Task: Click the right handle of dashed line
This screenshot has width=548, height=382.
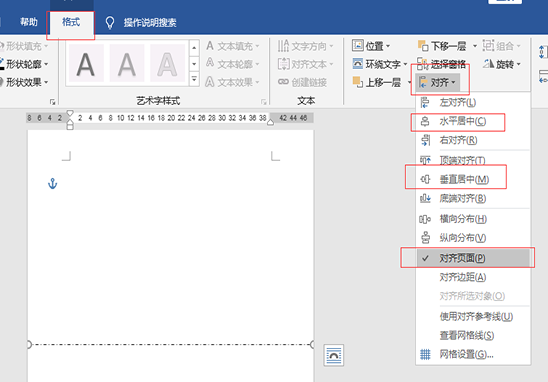Action: click(312, 345)
